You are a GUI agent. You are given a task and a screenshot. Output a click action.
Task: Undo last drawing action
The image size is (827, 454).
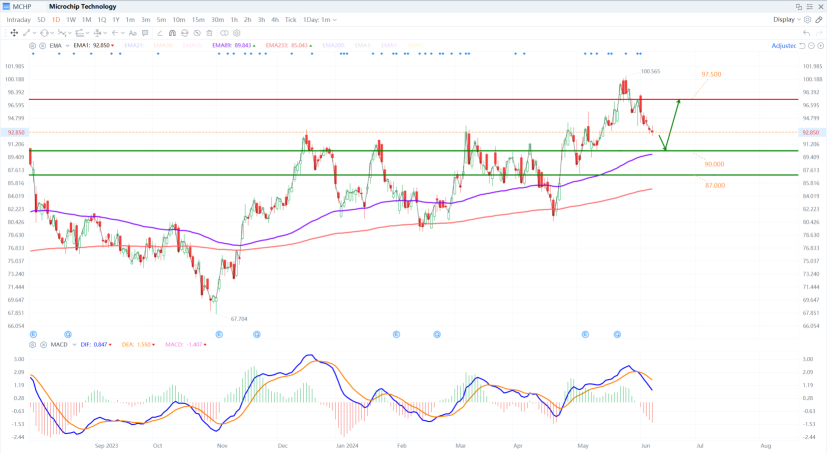(x=806, y=33)
